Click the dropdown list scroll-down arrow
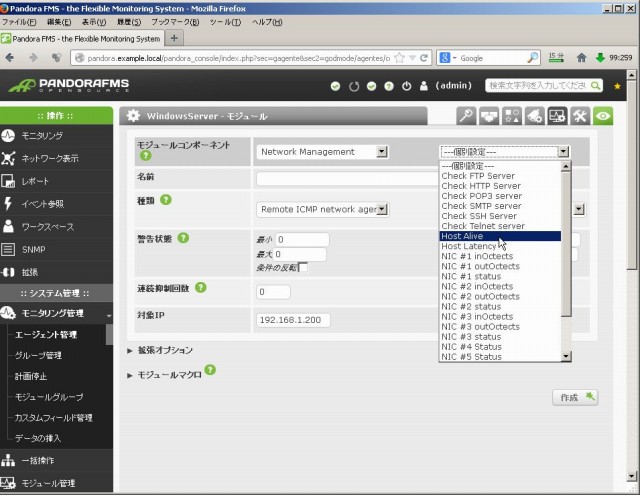The width and height of the screenshot is (640, 495). (566, 357)
